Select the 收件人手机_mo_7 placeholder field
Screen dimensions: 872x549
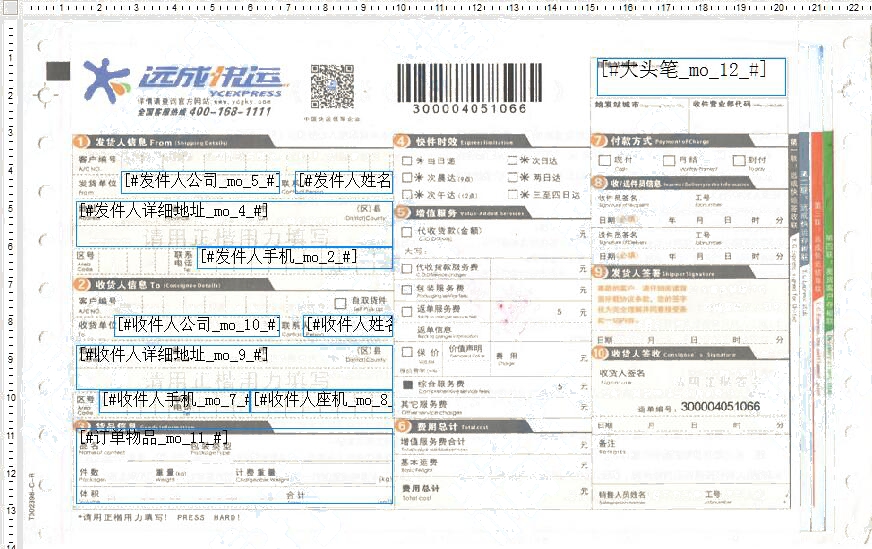point(175,401)
